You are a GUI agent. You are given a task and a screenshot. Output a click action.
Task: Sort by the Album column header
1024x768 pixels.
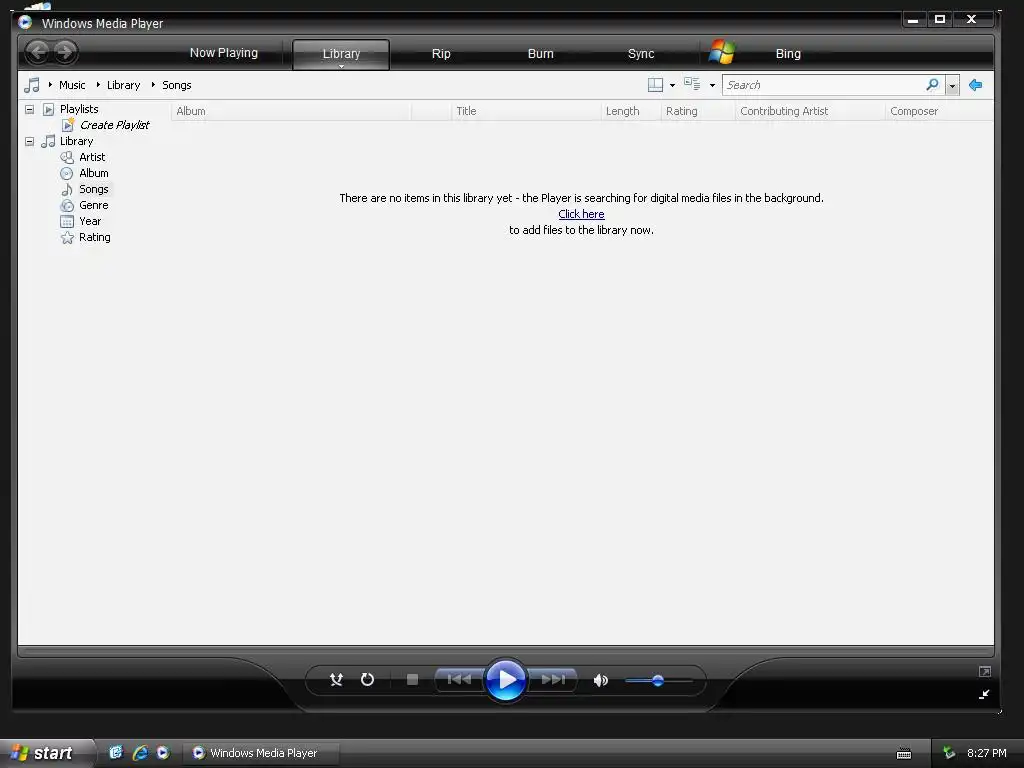click(x=291, y=111)
